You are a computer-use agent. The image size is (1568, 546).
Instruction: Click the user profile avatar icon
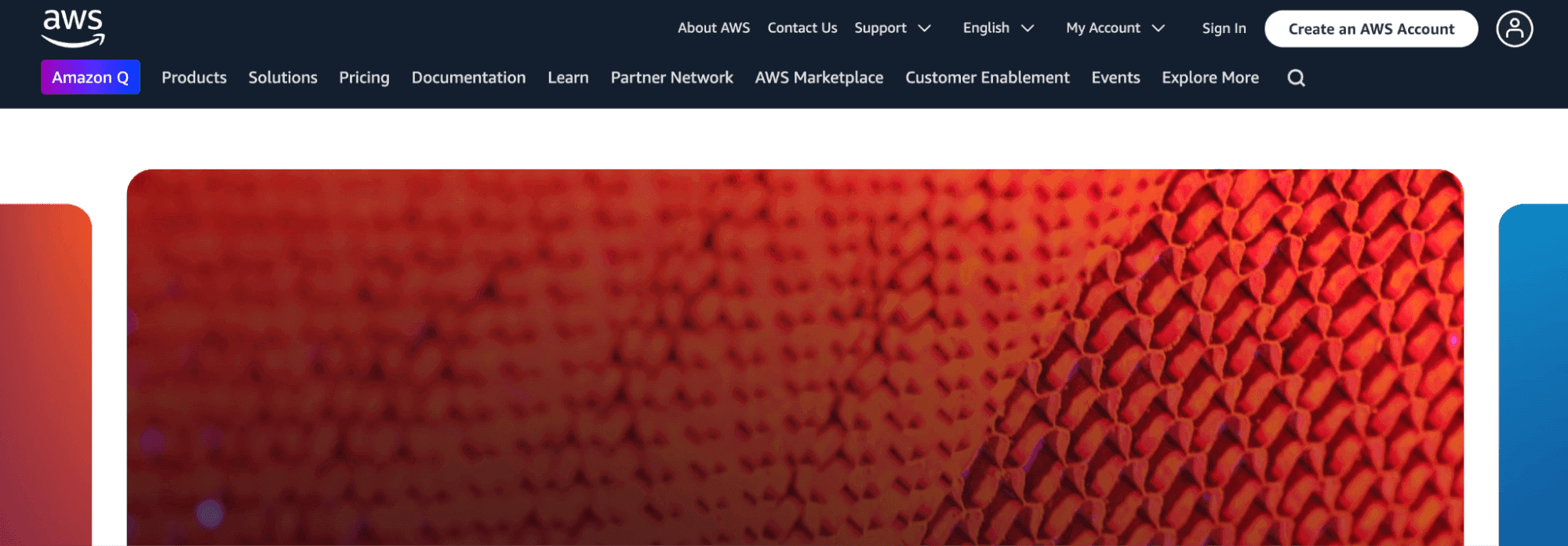(1514, 29)
